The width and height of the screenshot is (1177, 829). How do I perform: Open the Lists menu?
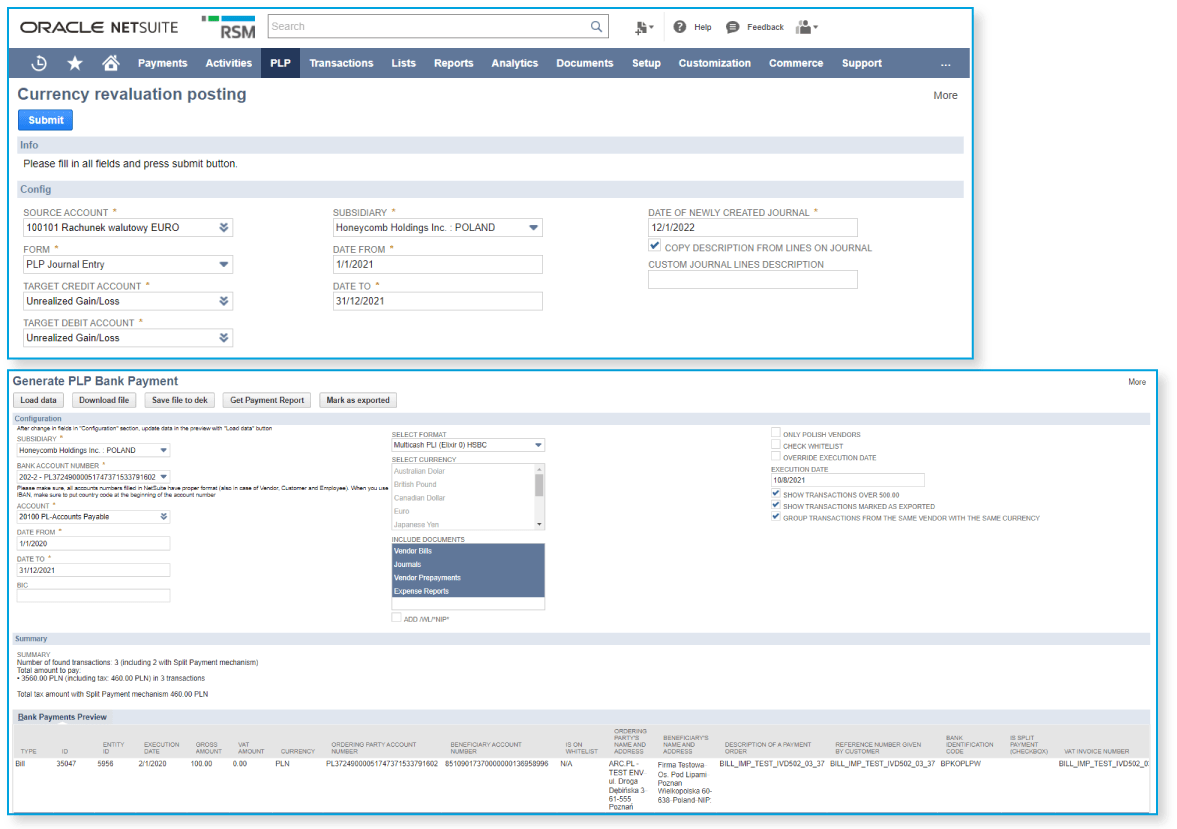point(403,64)
